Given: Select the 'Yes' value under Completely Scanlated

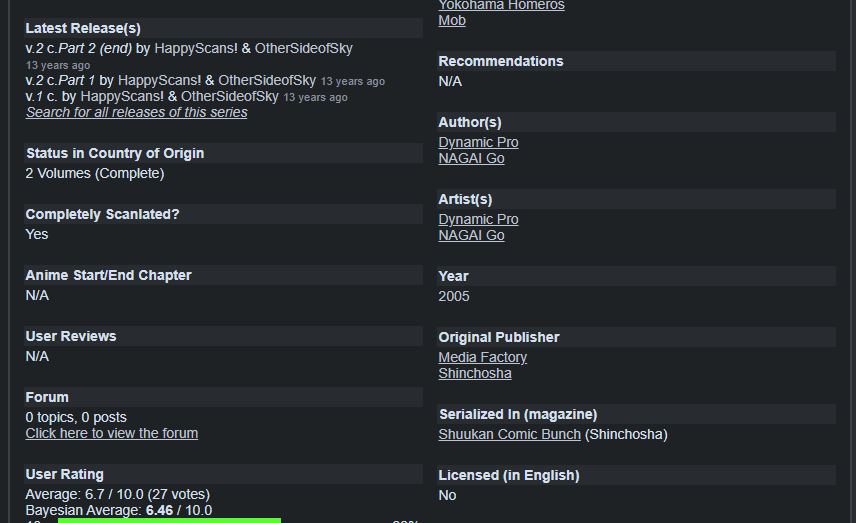Looking at the screenshot, I should 37,234.
